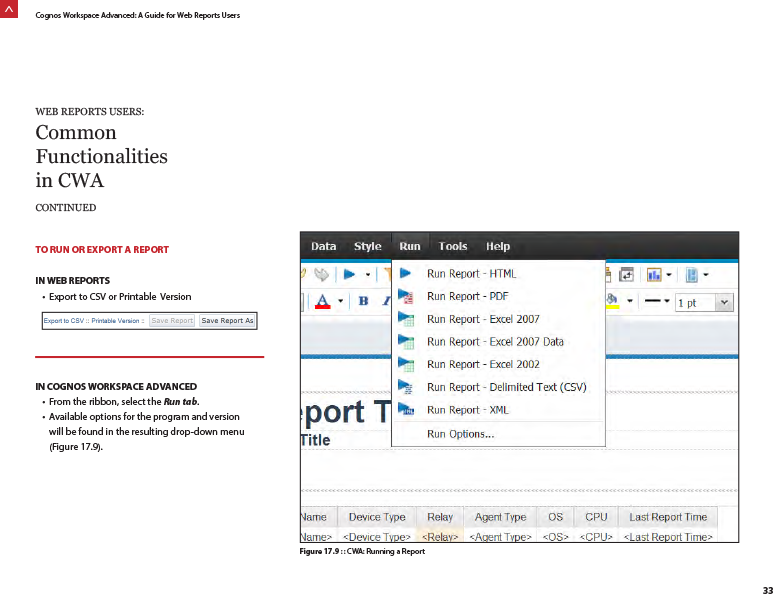This screenshot has width=783, height=598.
Task: Open the Data menu
Action: [x=324, y=246]
